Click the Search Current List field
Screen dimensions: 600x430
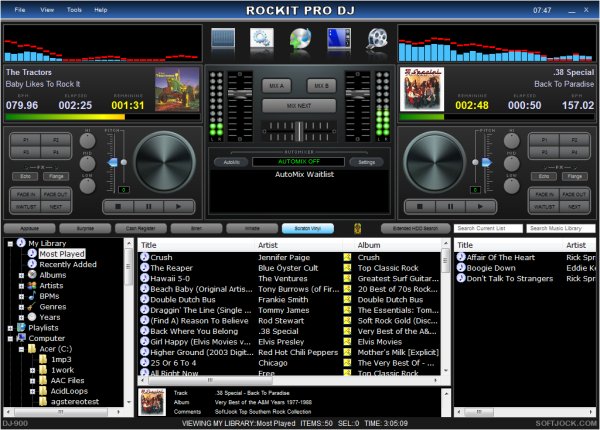pos(488,228)
